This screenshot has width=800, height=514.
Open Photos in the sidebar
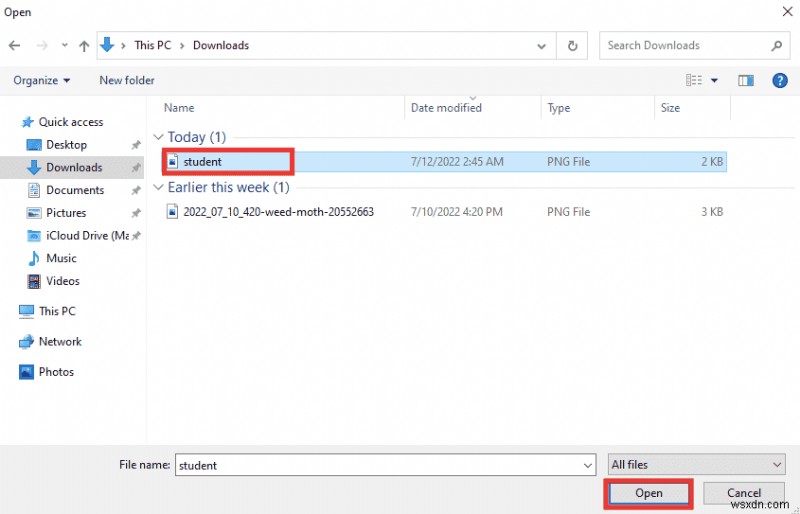coord(56,372)
